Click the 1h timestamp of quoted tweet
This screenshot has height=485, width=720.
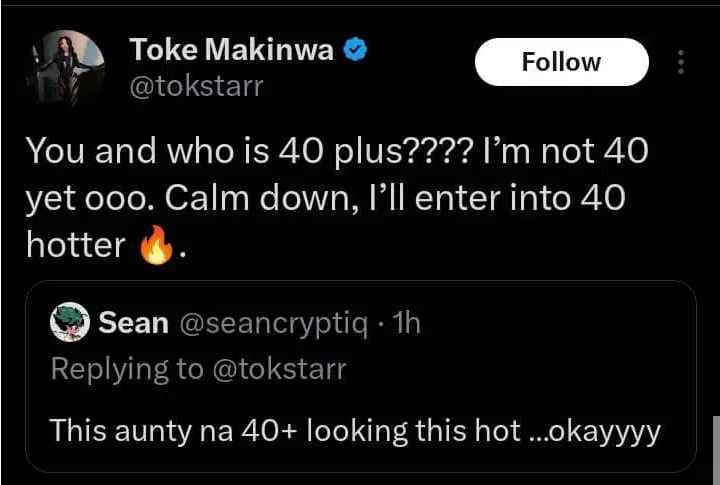(407, 323)
